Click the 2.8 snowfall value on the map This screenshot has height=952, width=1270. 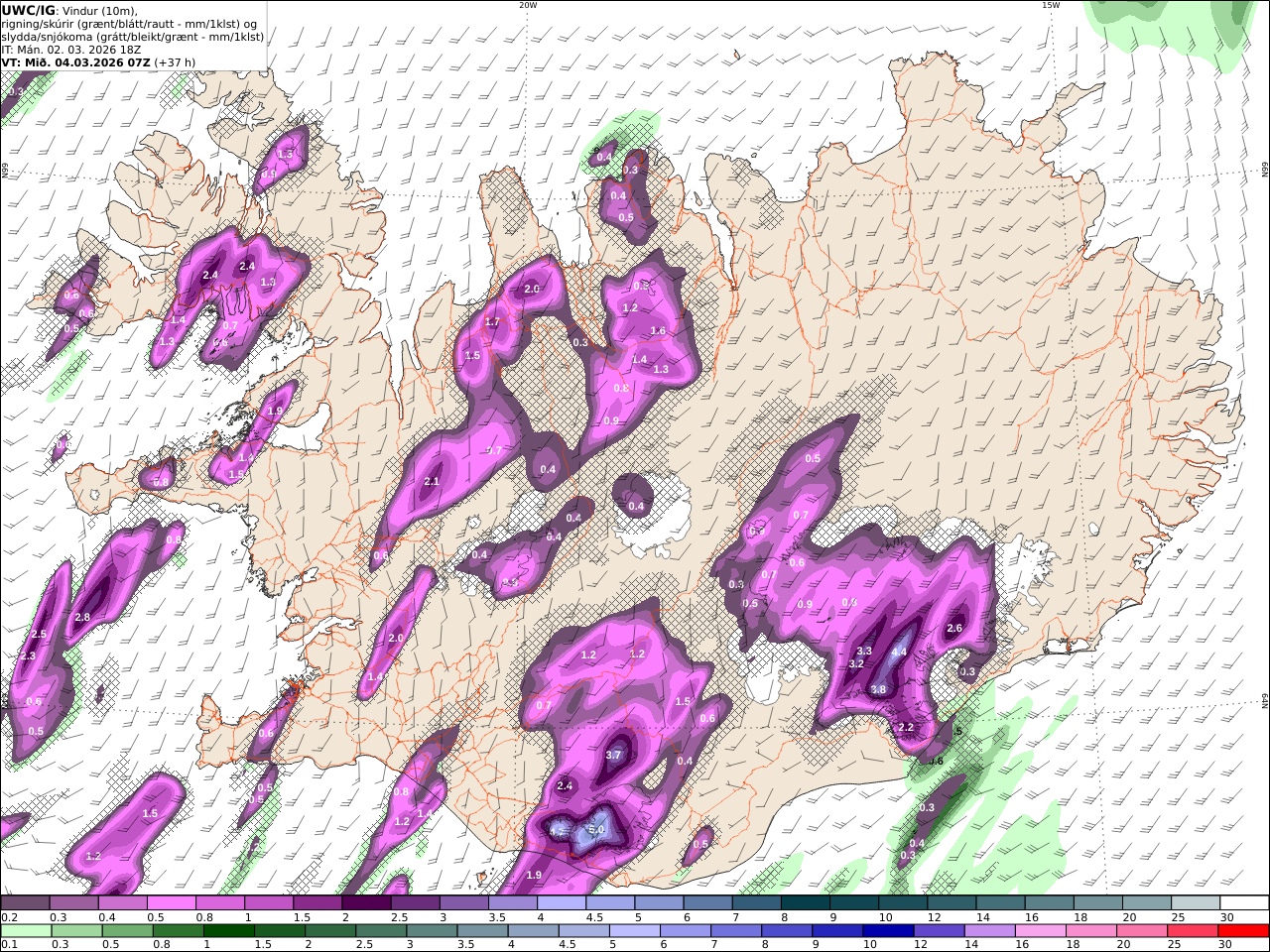82,618
